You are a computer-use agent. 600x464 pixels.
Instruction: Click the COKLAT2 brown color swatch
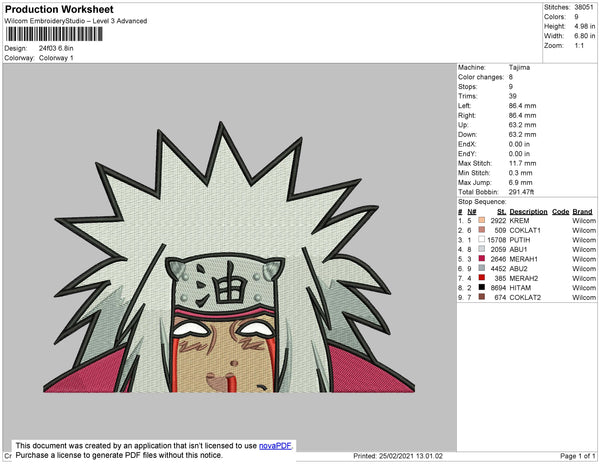tap(481, 297)
